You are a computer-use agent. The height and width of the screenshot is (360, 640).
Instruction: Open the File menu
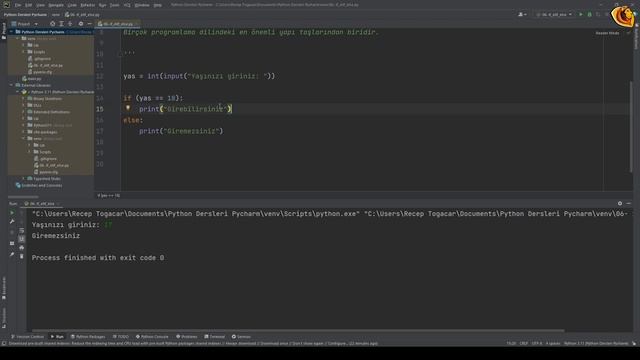18,5
